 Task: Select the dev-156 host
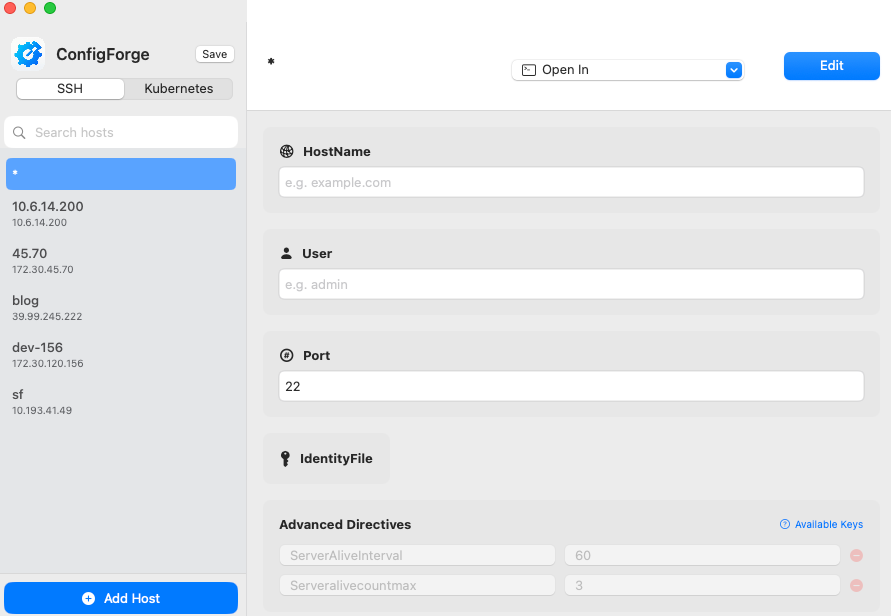click(121, 355)
